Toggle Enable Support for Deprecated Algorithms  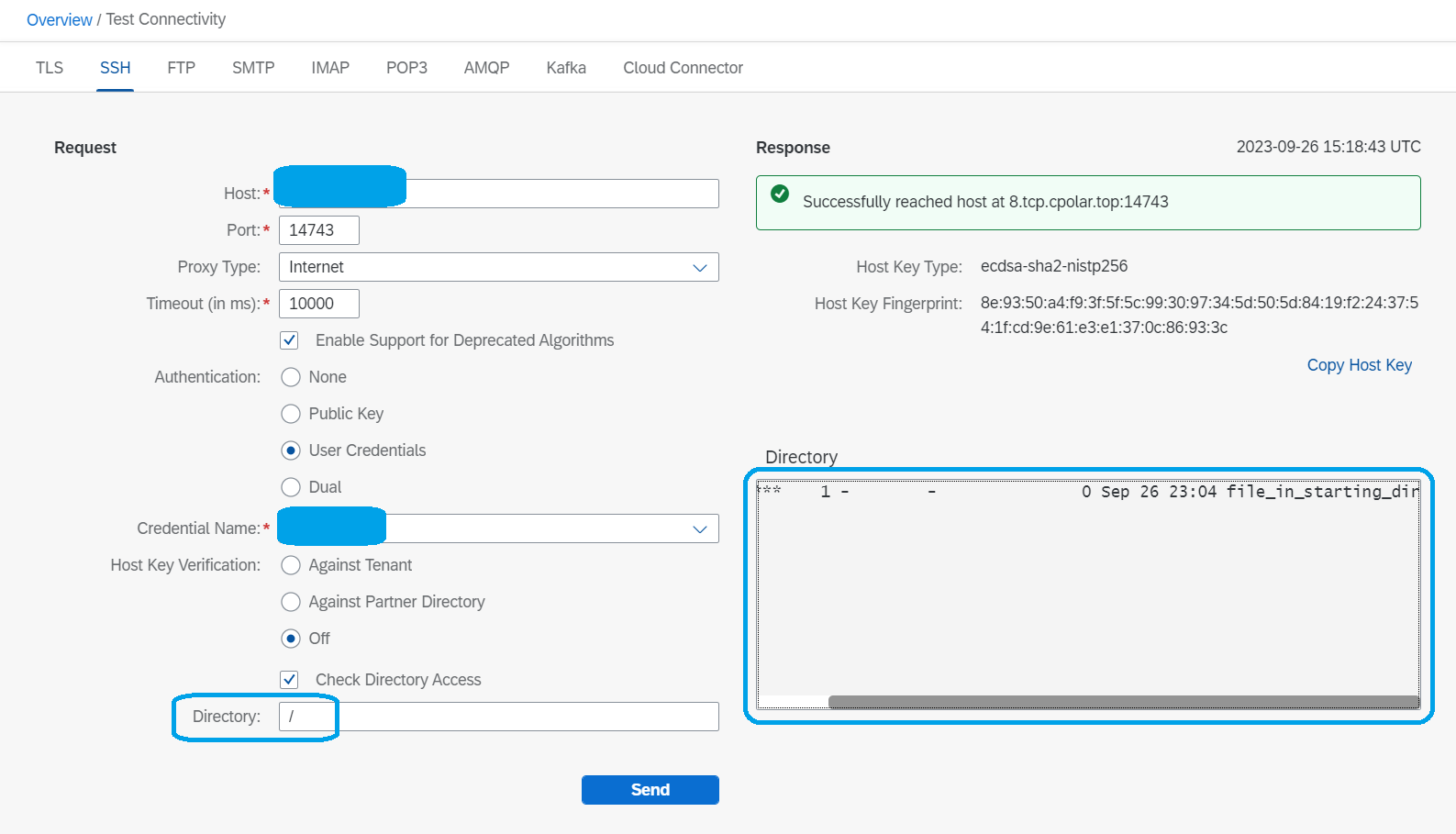click(289, 340)
